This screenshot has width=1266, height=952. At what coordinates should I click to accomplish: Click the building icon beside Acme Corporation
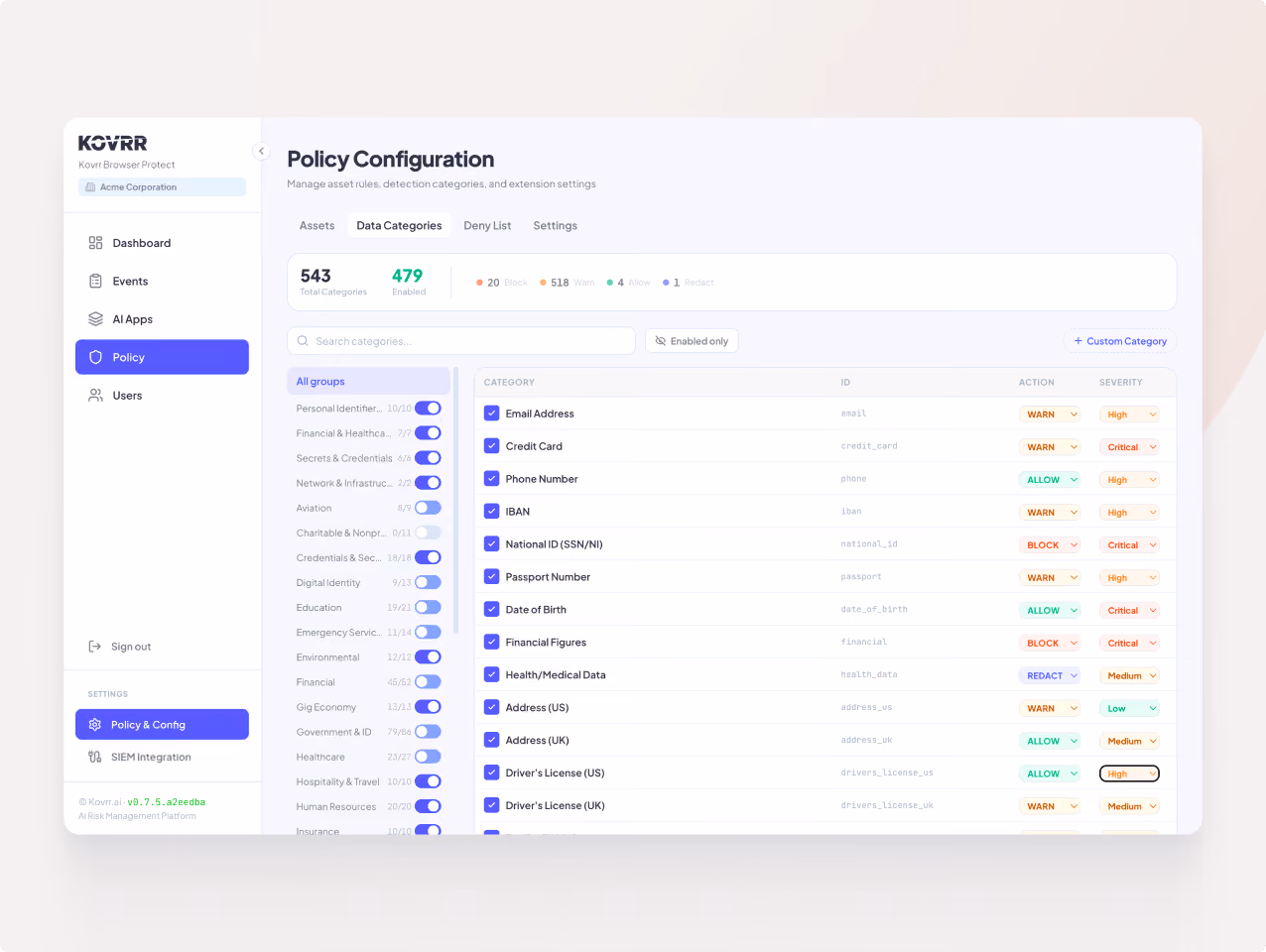pyautogui.click(x=90, y=187)
